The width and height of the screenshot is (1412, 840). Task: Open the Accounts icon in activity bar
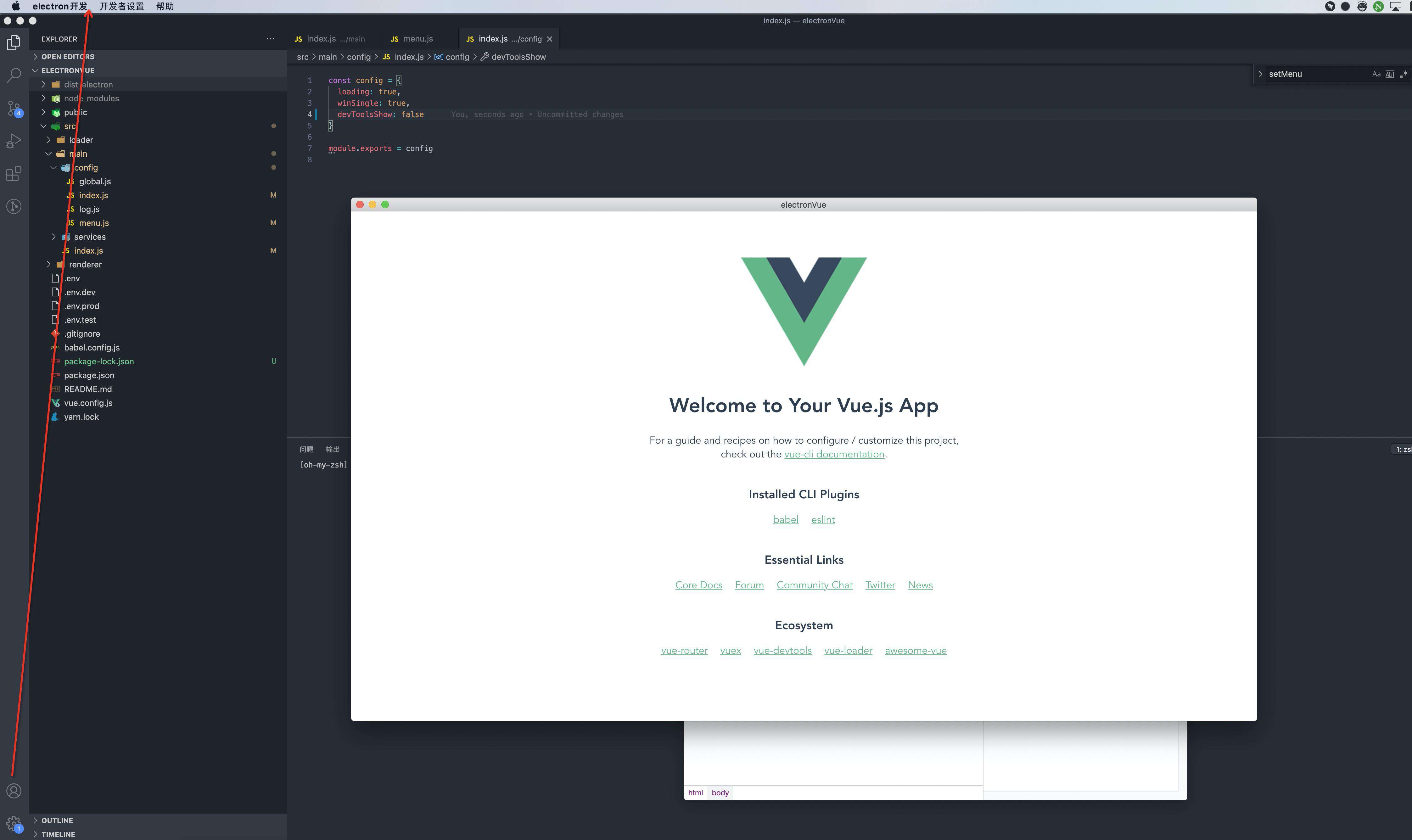pos(14,791)
